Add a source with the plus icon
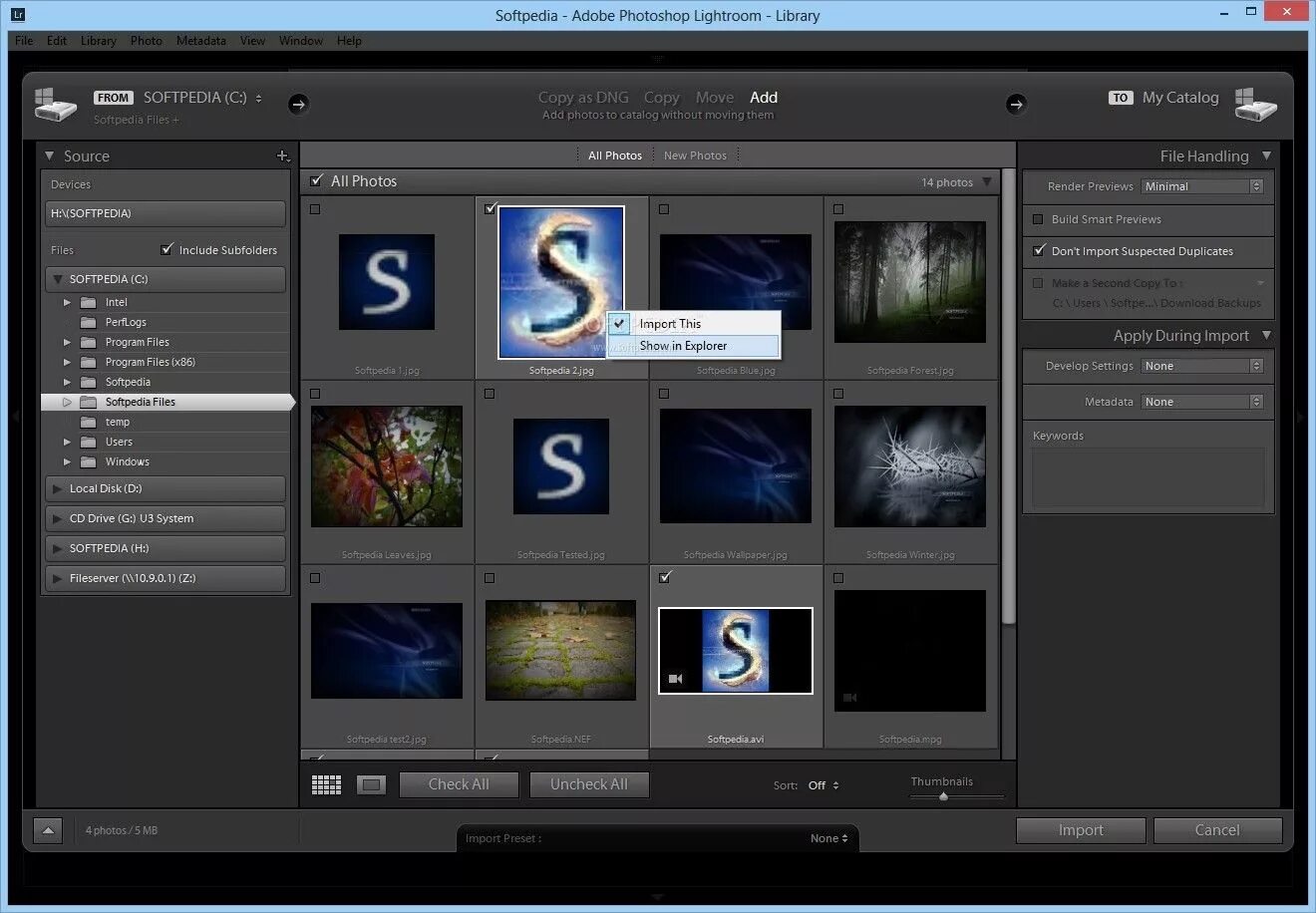This screenshot has height=913, width=1316. 283,156
